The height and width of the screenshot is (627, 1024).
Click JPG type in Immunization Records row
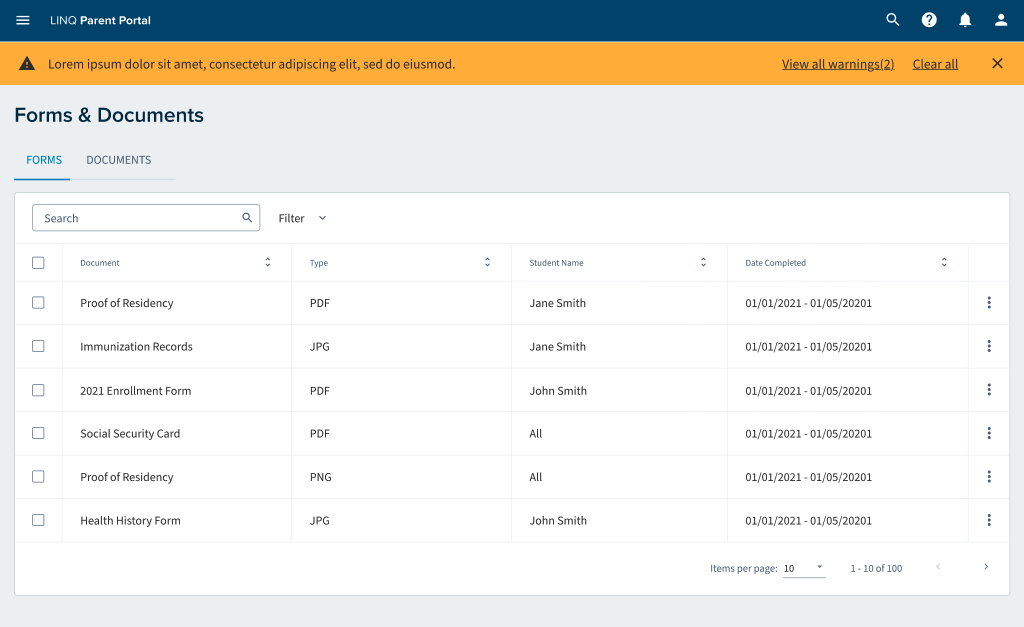coord(319,347)
